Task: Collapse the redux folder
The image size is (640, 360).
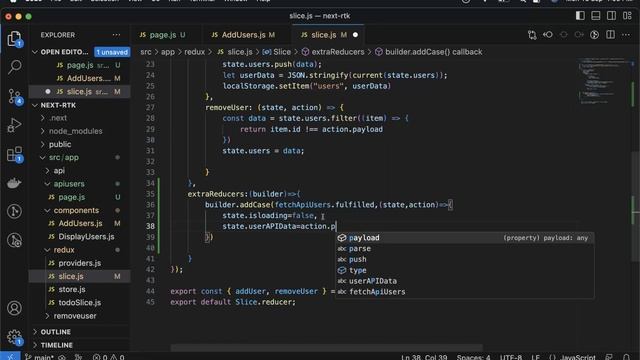Action: point(64,250)
